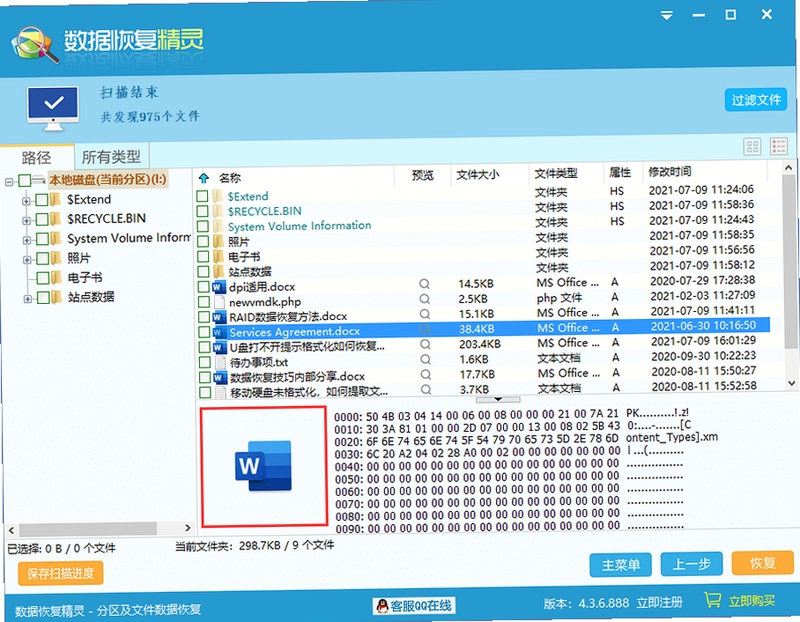Preview dpi适用.docx with its magnifier icon
Screen dimensions: 800x622
tap(424, 284)
